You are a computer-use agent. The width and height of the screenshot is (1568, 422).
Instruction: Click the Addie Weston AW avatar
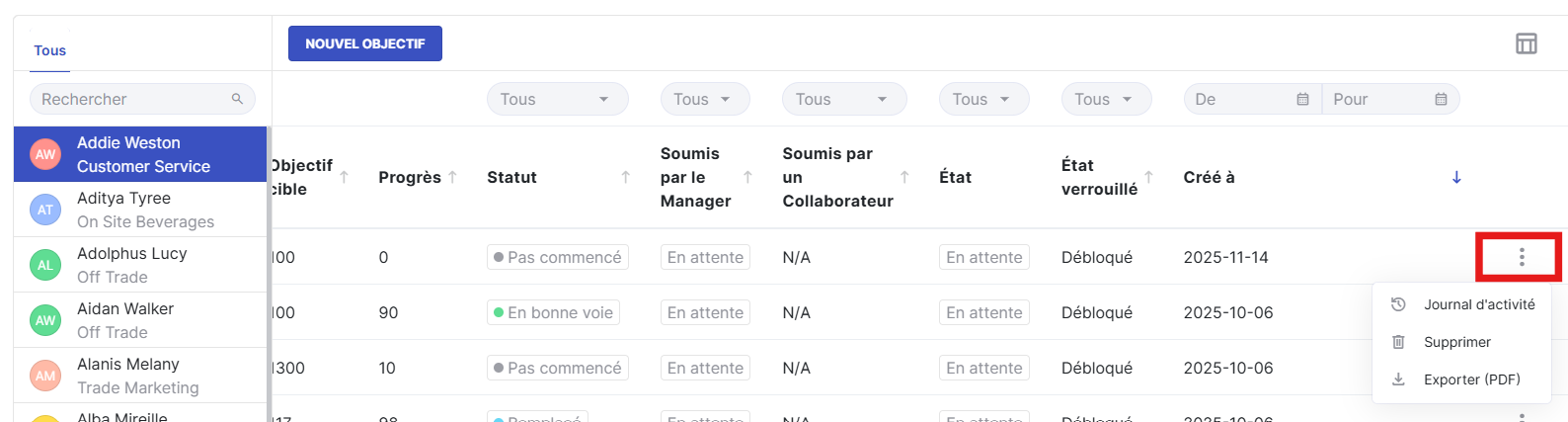click(45, 154)
